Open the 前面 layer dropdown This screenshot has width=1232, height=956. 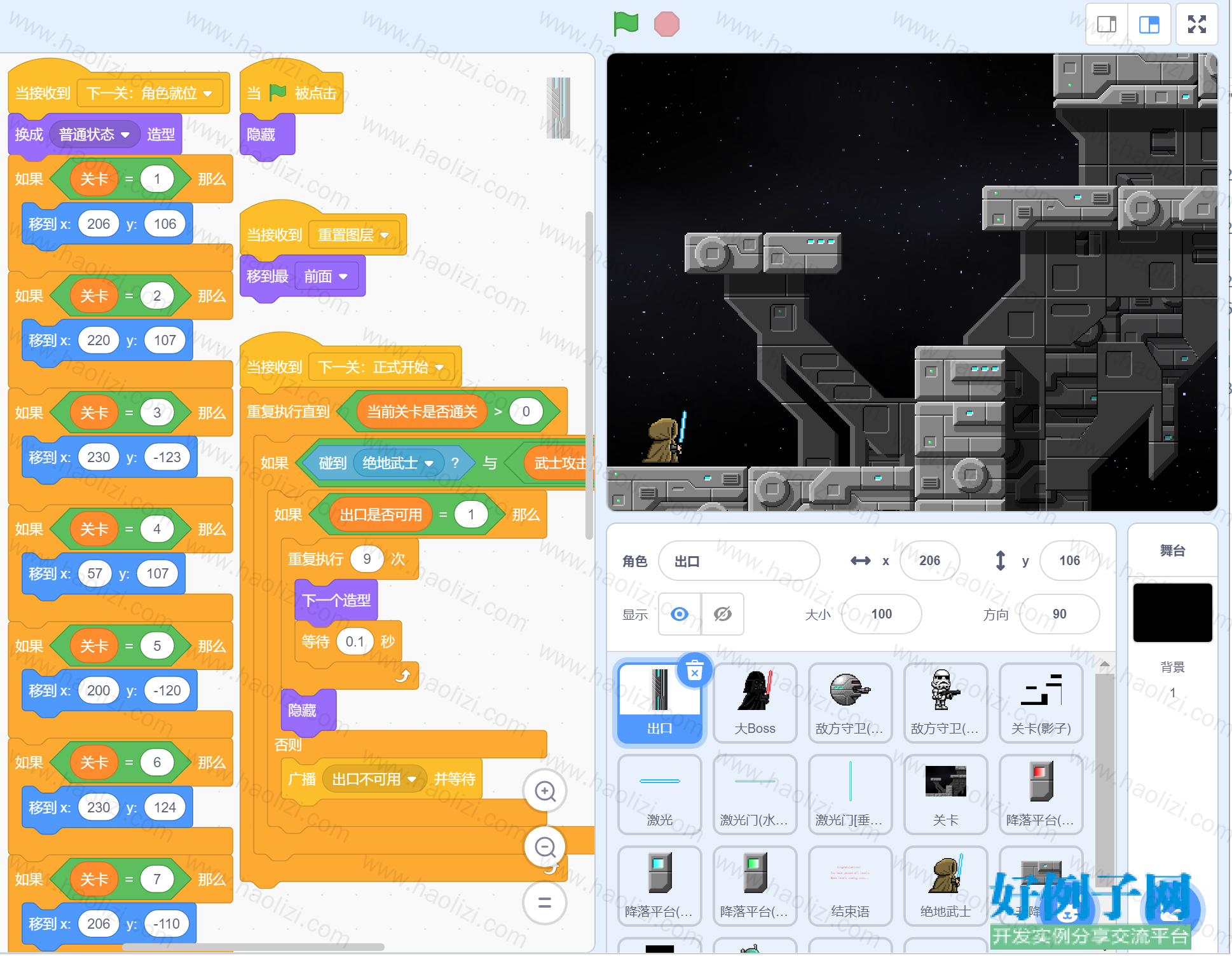click(325, 277)
